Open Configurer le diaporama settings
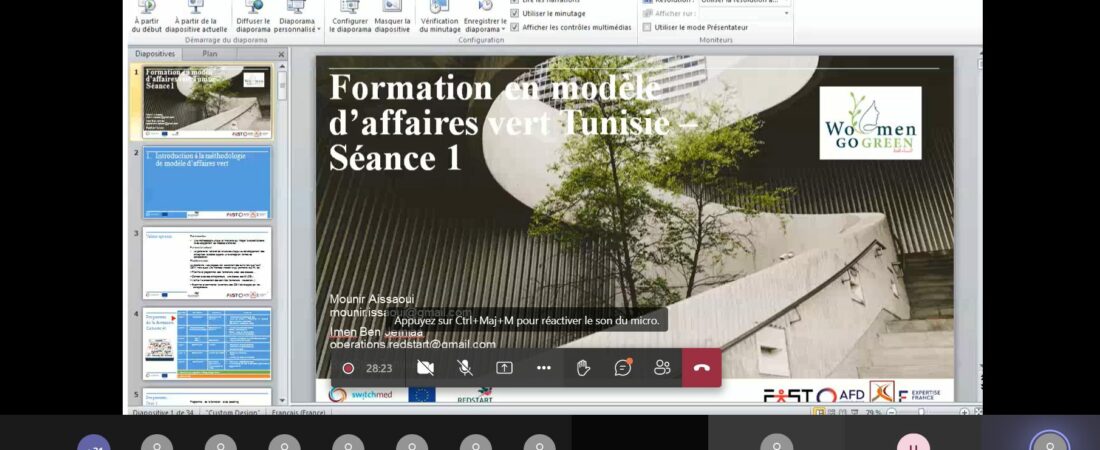Image resolution: width=1100 pixels, height=450 pixels. [349, 17]
